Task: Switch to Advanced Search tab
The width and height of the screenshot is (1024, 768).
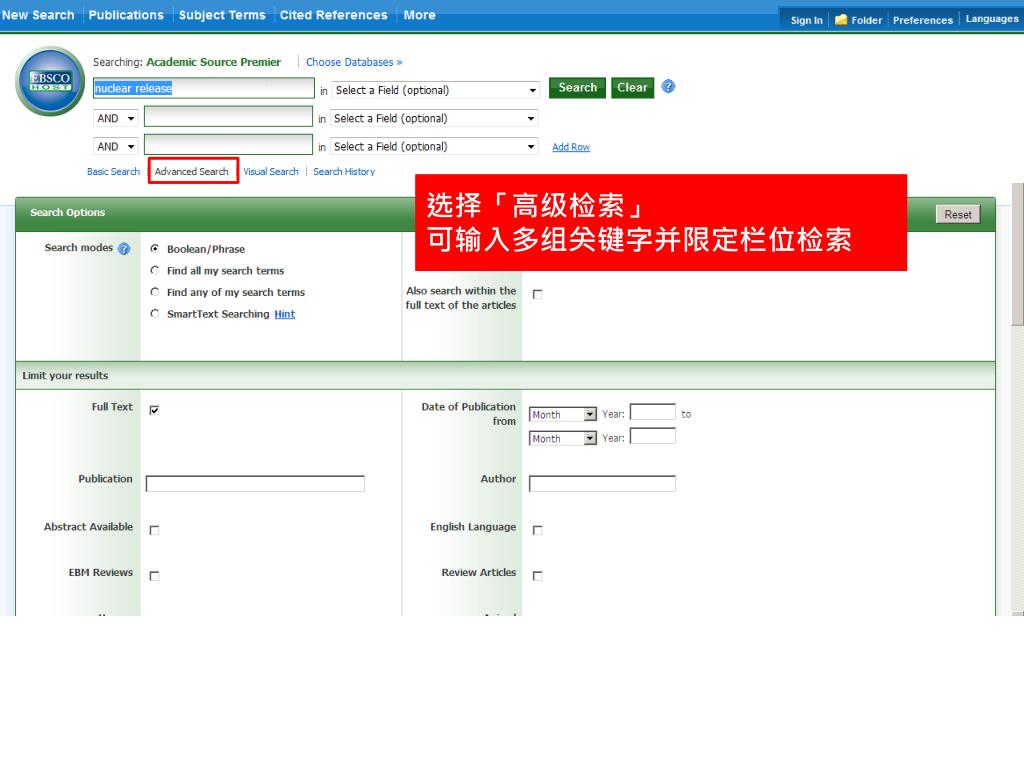Action: pyautogui.click(x=192, y=171)
